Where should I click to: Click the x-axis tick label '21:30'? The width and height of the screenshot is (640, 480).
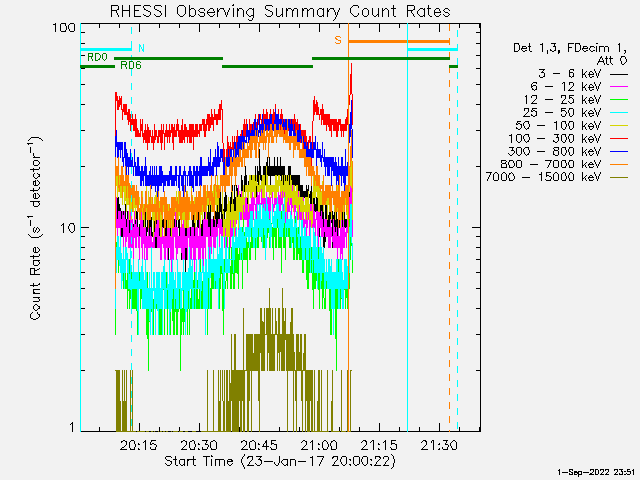point(439,445)
